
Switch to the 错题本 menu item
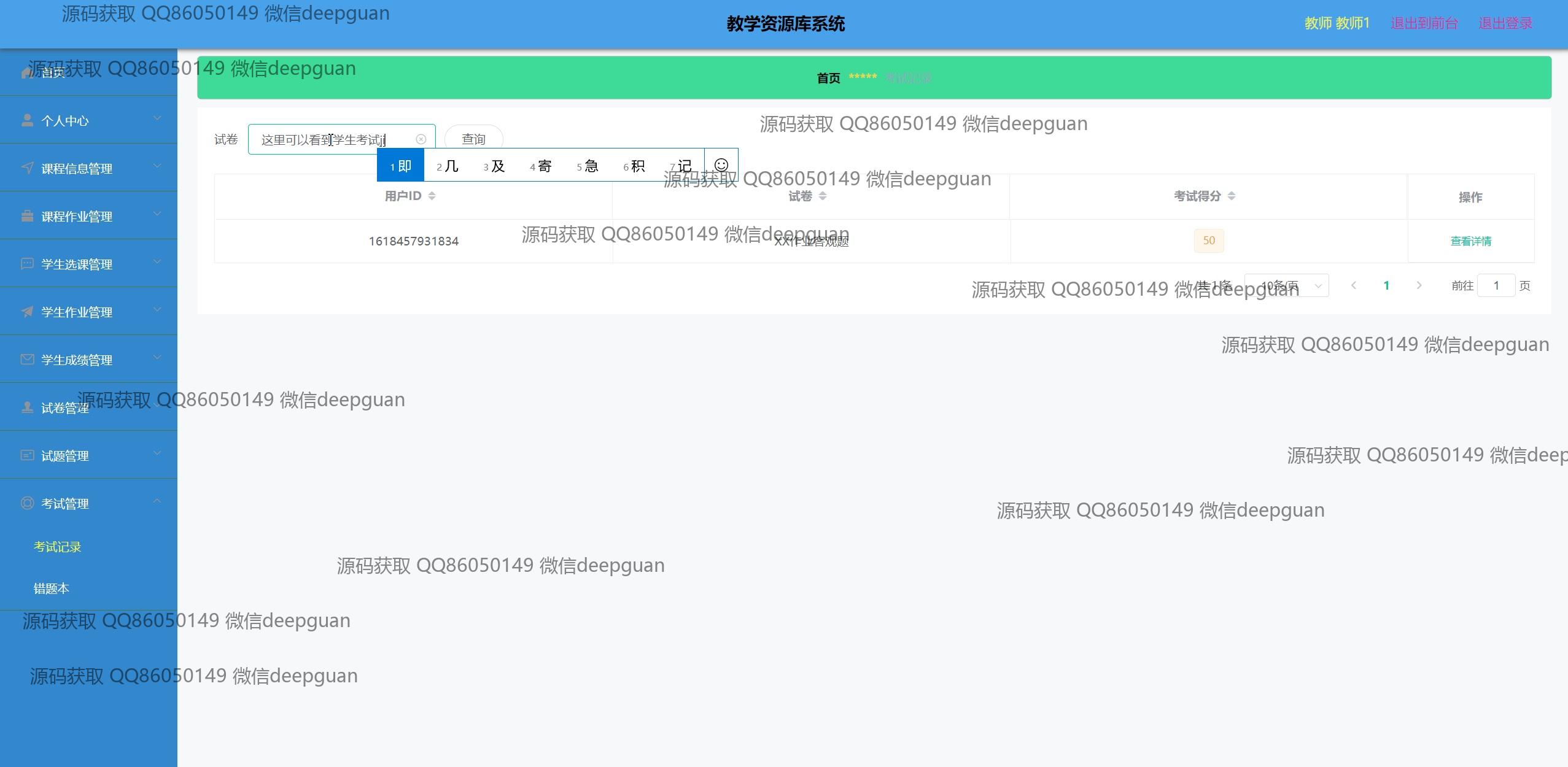(x=52, y=587)
